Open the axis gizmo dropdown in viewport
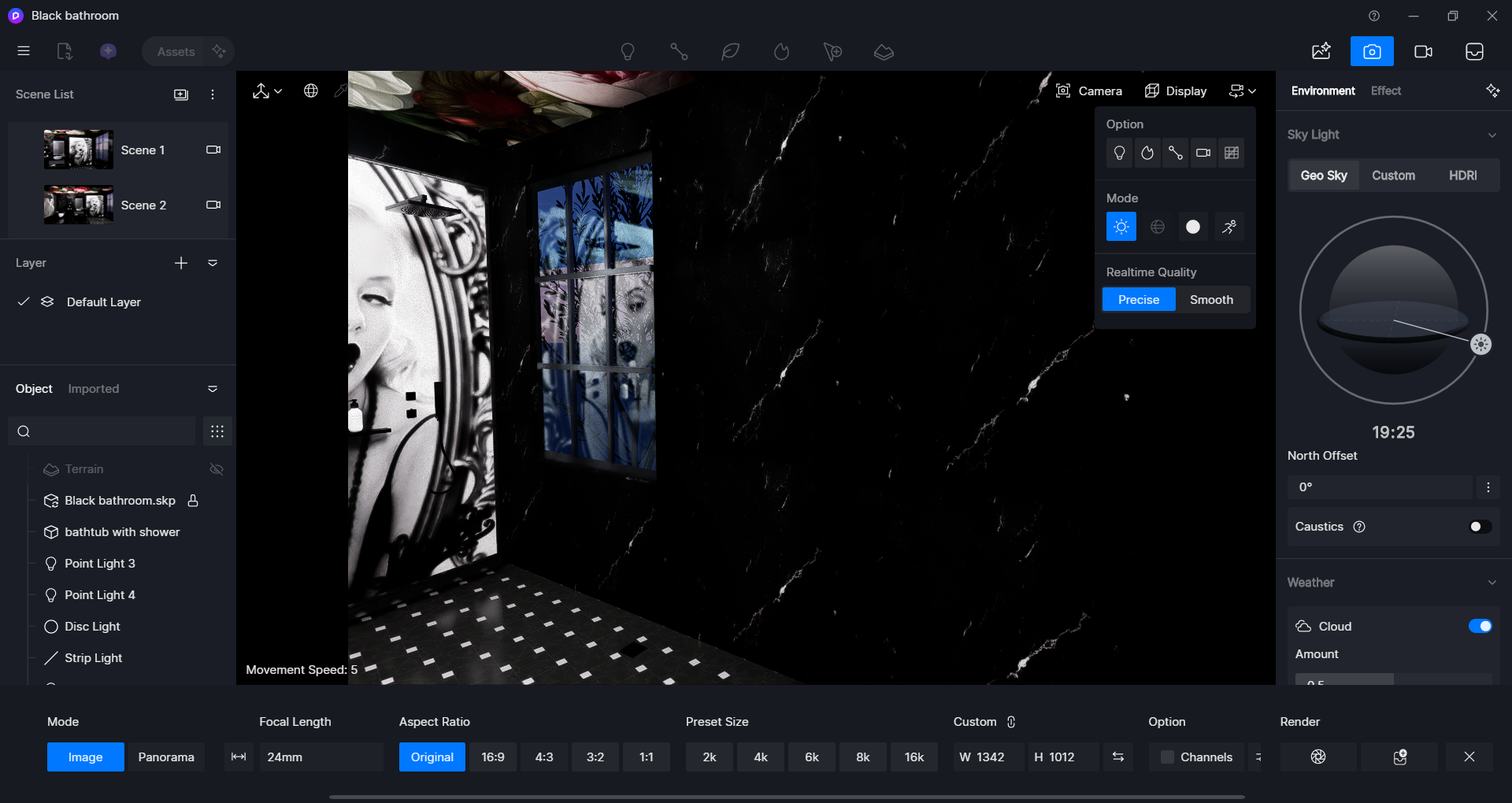Image resolution: width=1512 pixels, height=803 pixels. pos(267,91)
